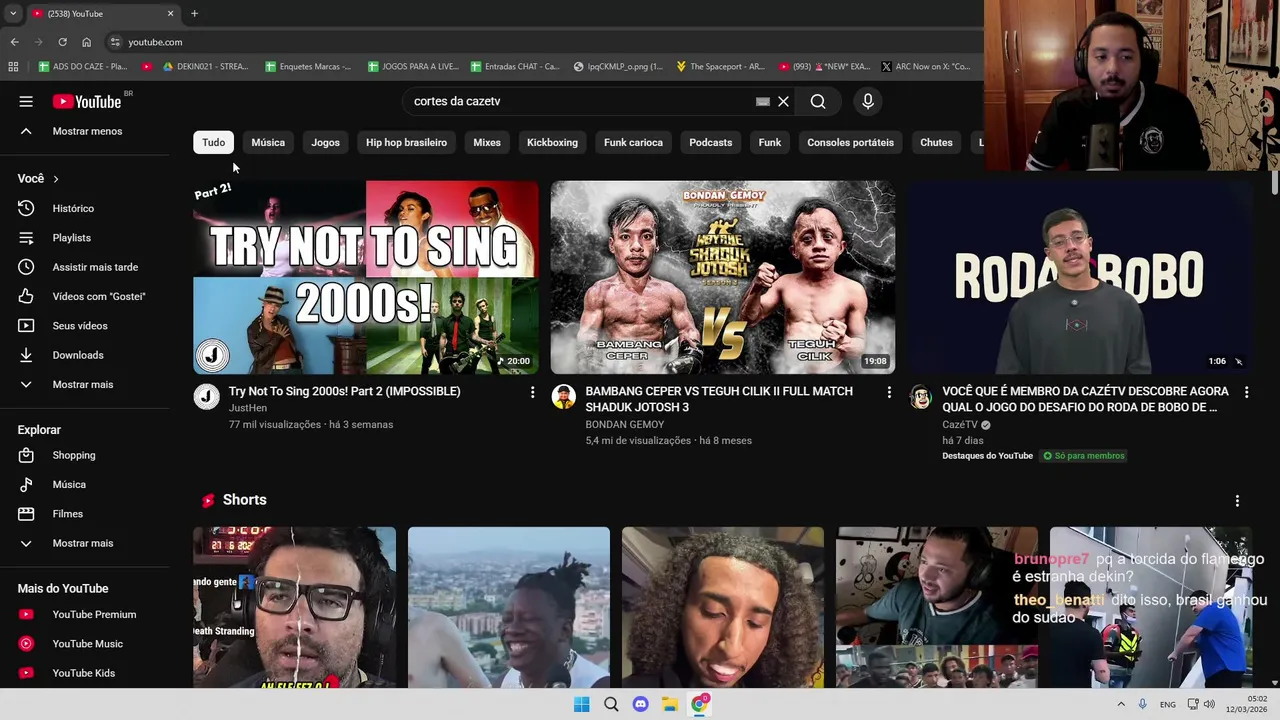
Task: Click the magnifier search button
Action: click(818, 101)
